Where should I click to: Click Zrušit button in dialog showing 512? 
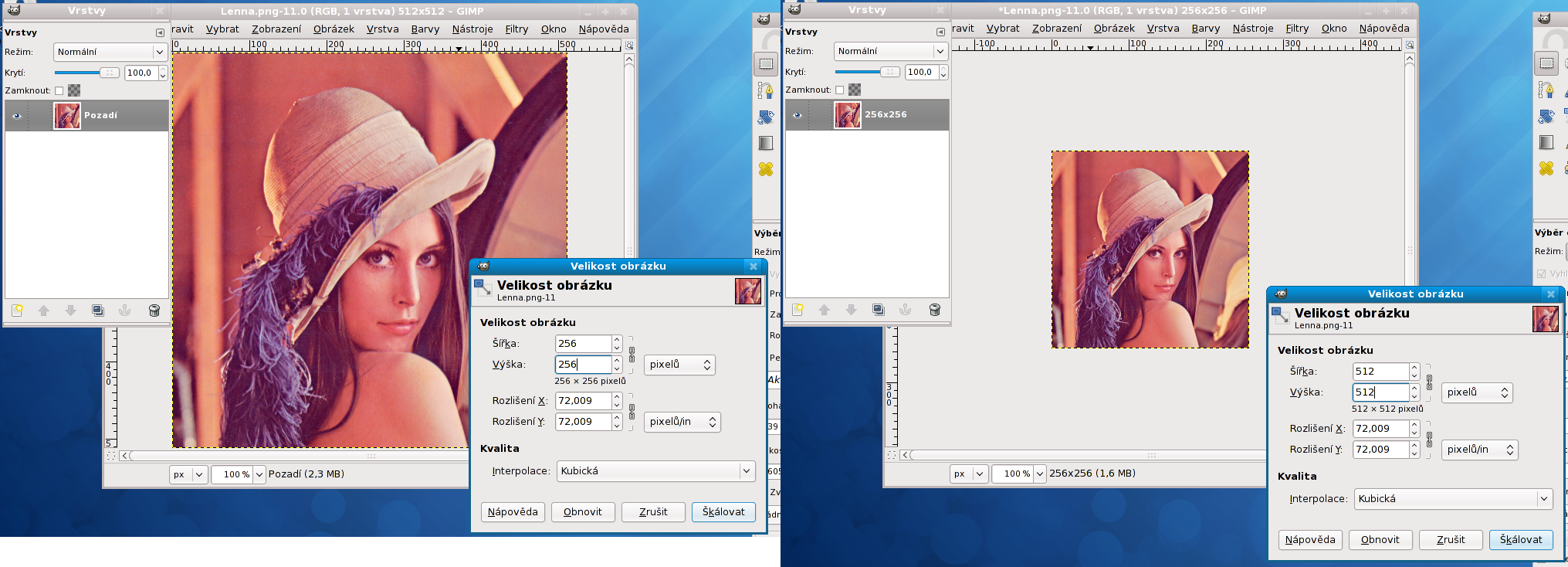(x=1451, y=540)
